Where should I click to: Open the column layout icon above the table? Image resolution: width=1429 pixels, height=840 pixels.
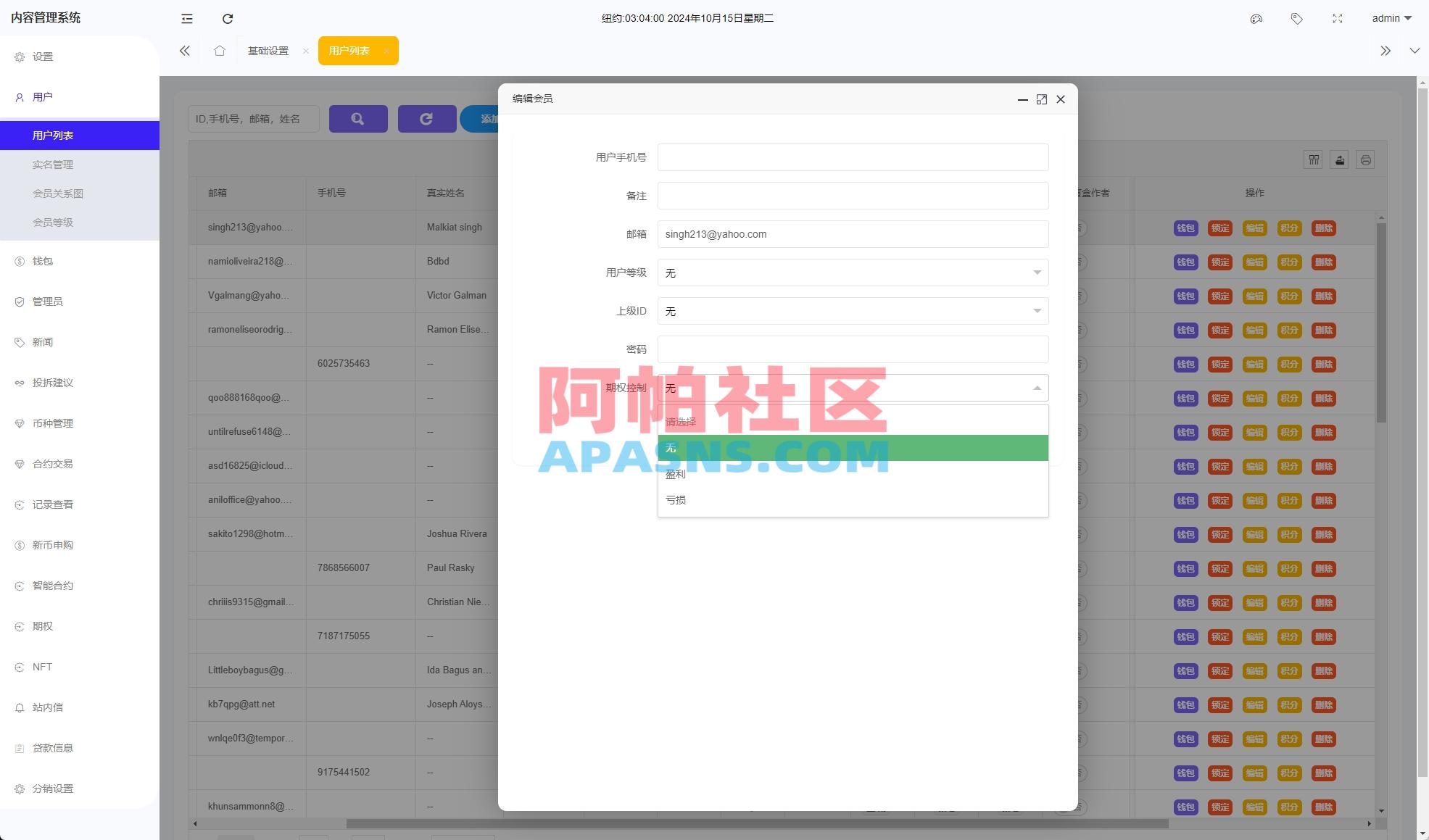[x=1313, y=159]
